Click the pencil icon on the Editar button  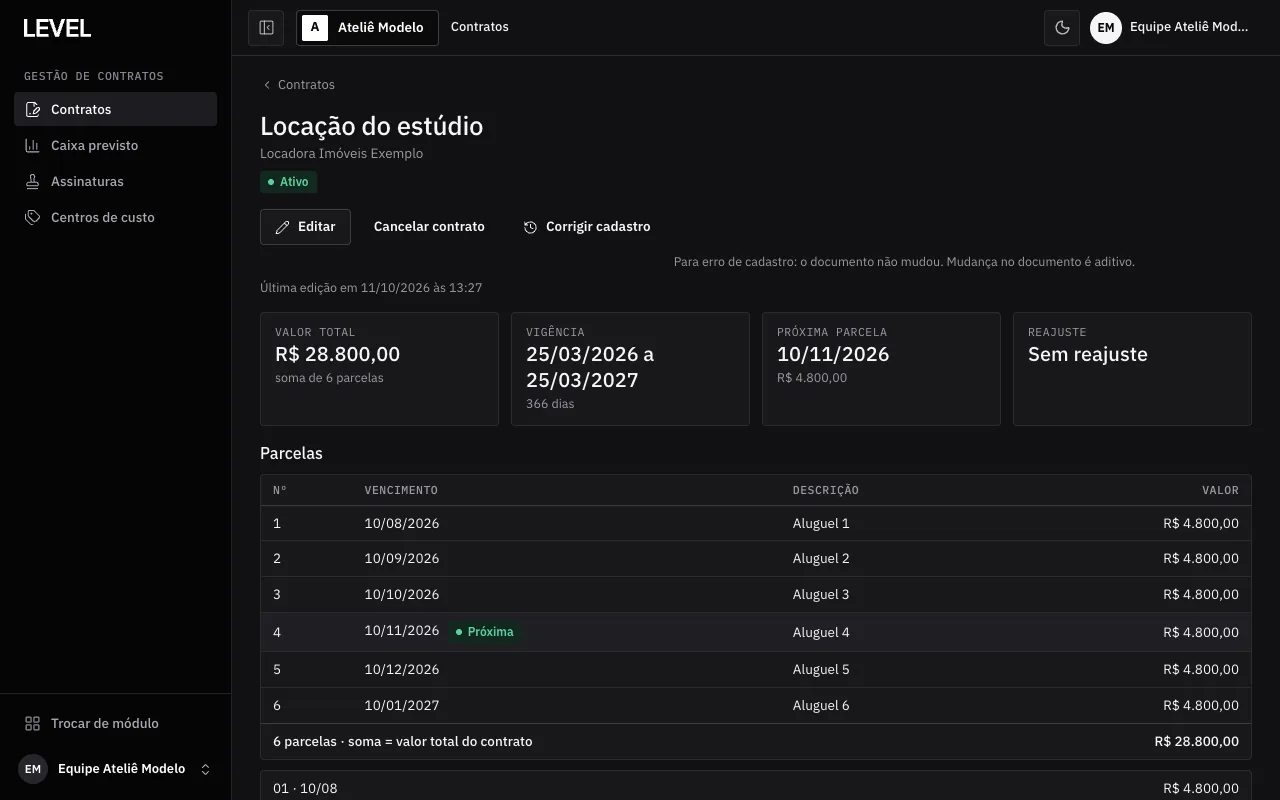pyautogui.click(x=283, y=227)
